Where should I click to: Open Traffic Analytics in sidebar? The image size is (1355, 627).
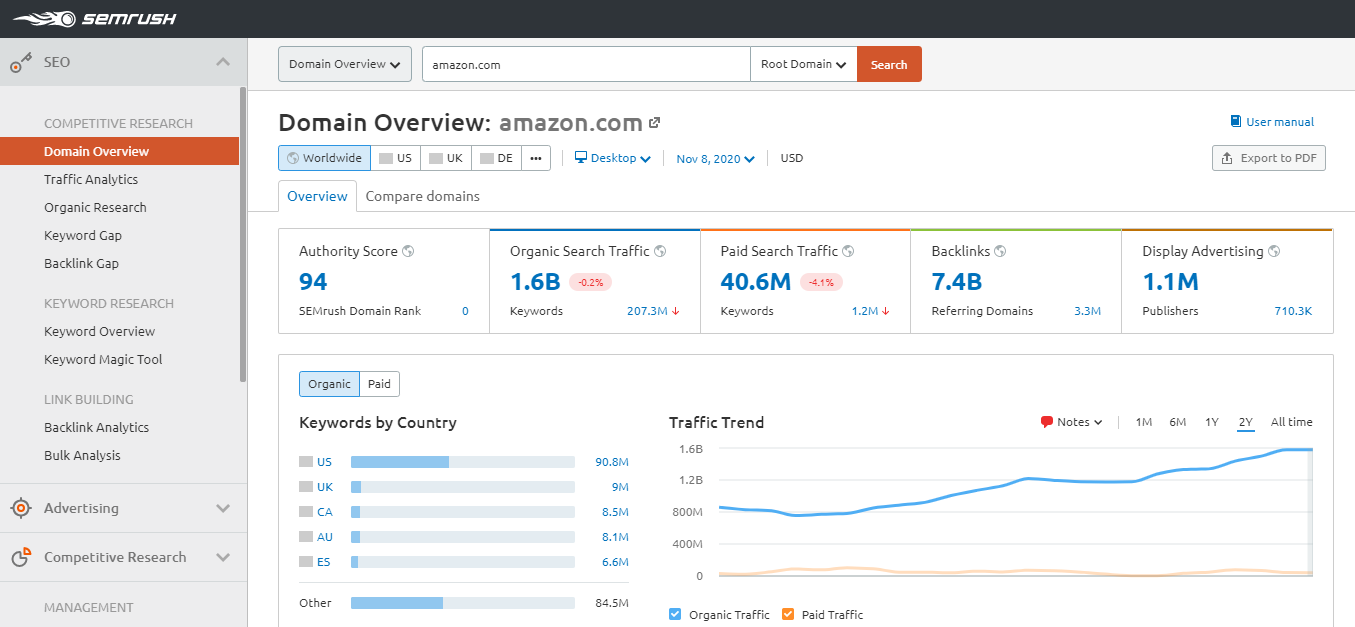tap(91, 179)
